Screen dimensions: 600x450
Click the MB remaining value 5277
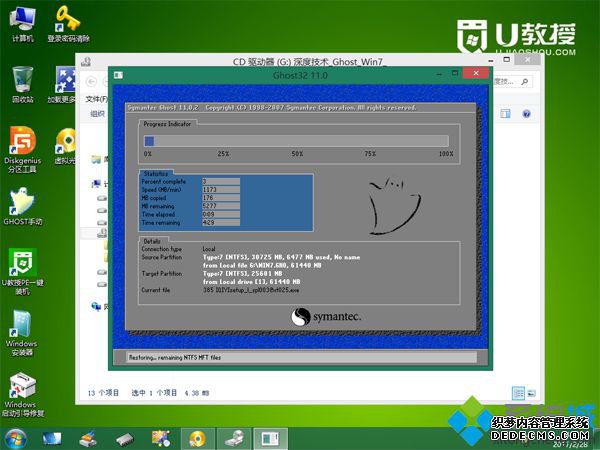(x=221, y=206)
